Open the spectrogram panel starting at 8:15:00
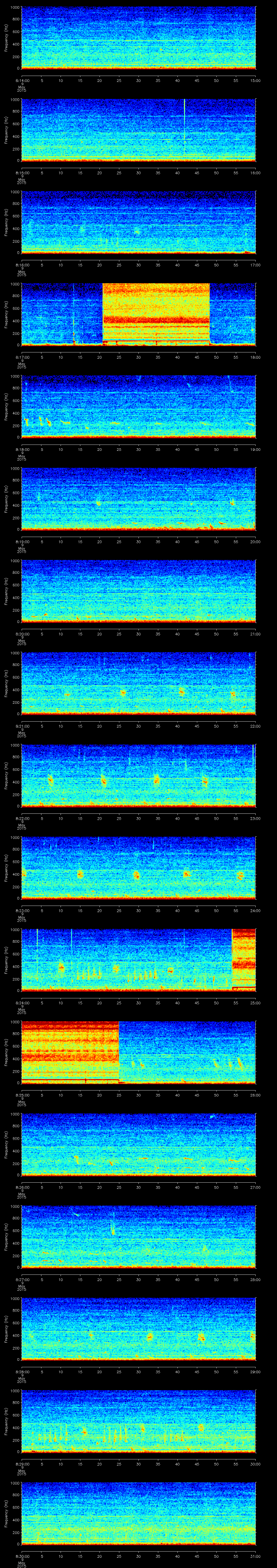This screenshot has width=277, height=1568. (138, 130)
